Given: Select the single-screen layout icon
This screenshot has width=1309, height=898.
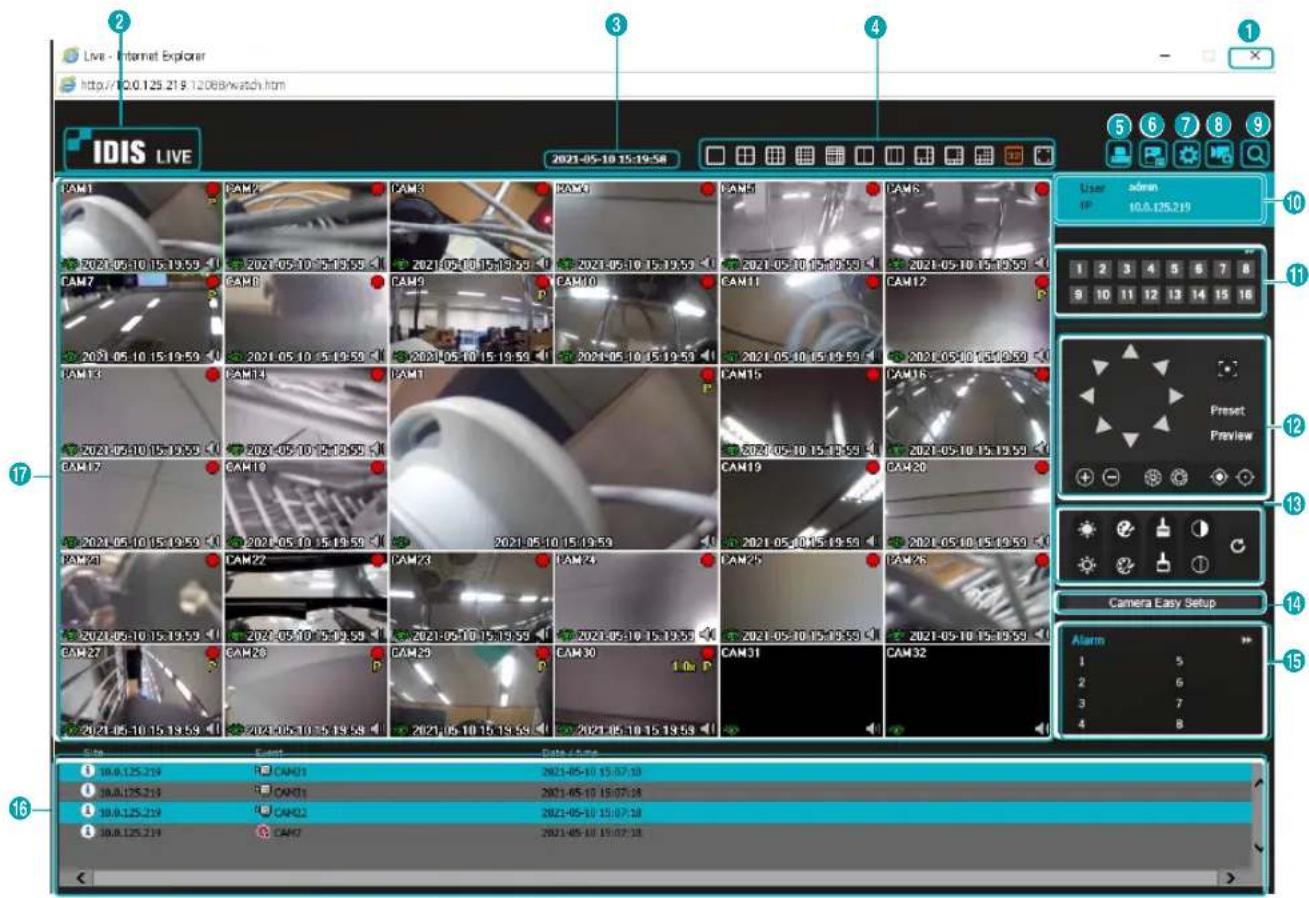Looking at the screenshot, I should click(x=715, y=156).
